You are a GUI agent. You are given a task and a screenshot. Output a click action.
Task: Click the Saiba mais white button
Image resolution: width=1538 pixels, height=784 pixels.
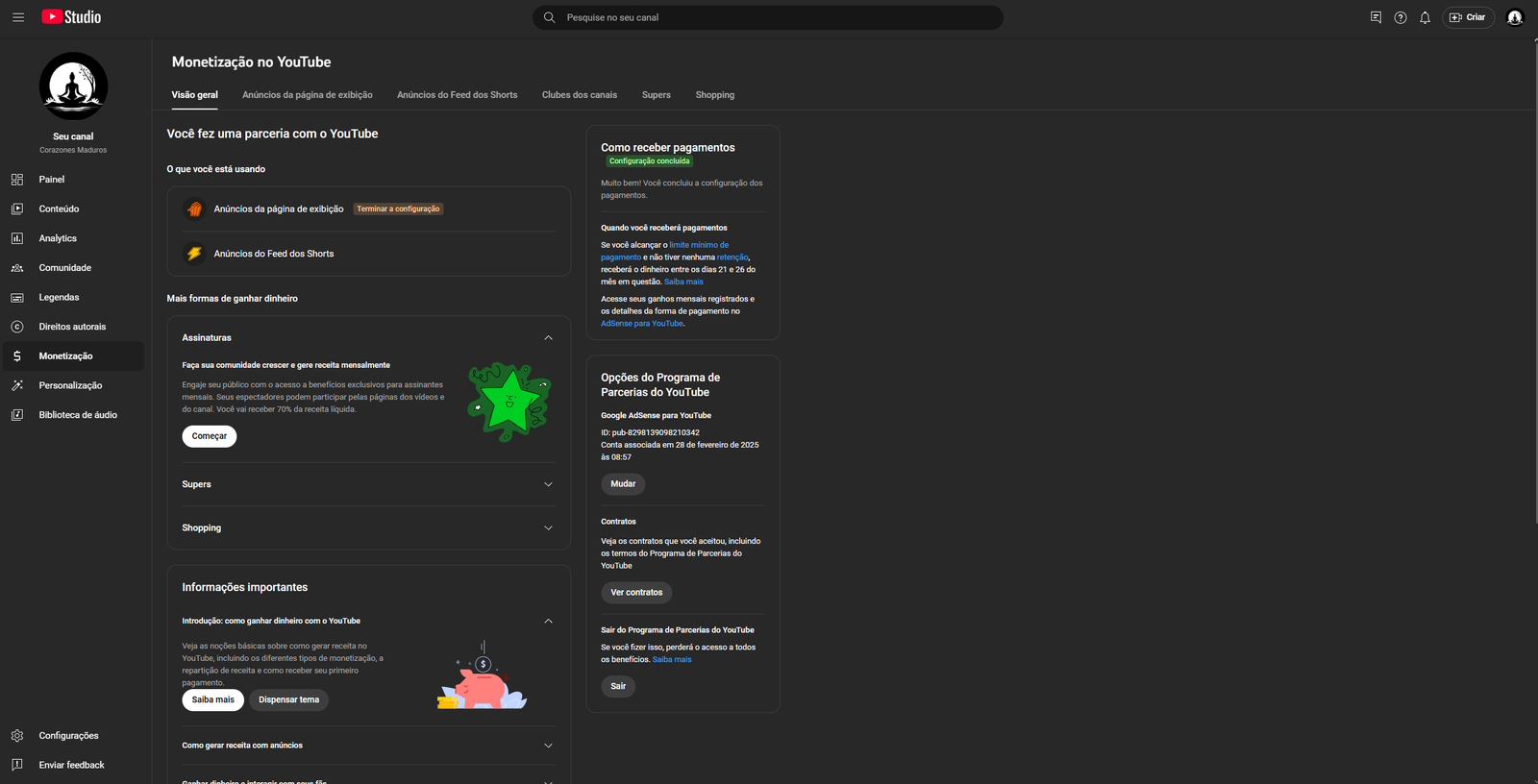(212, 699)
